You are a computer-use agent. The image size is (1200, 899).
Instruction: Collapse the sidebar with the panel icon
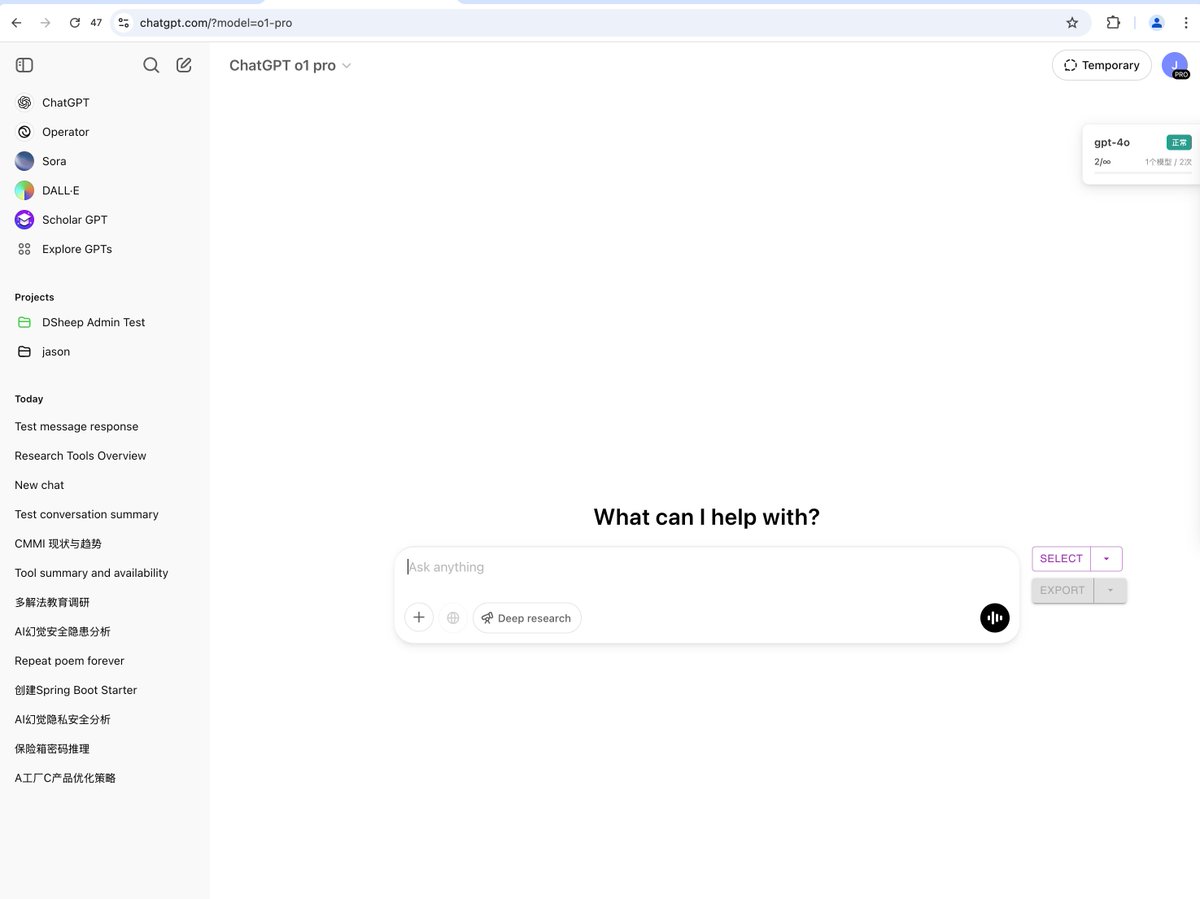[25, 65]
